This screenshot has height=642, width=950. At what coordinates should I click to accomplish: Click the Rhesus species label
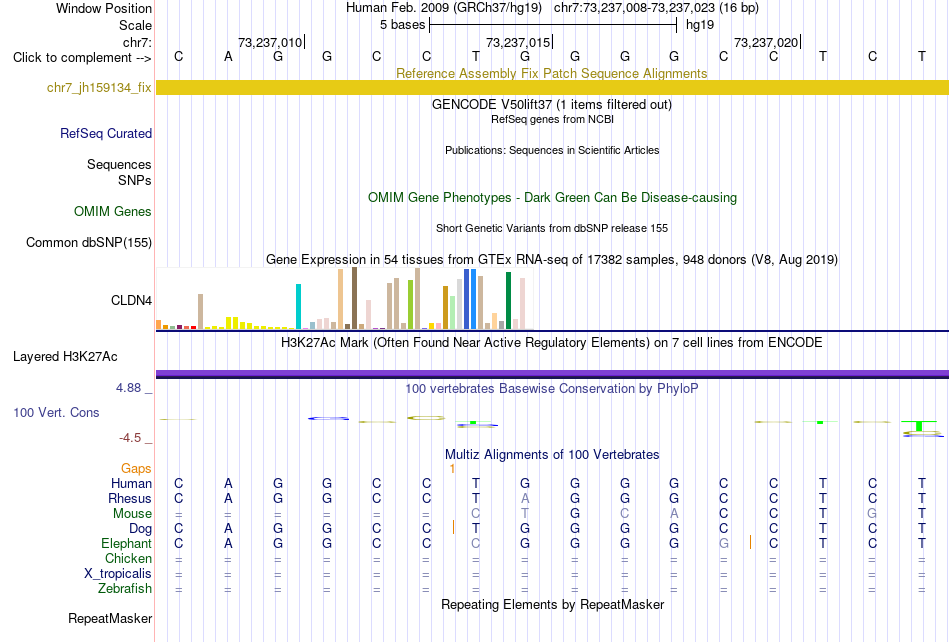tap(130, 498)
